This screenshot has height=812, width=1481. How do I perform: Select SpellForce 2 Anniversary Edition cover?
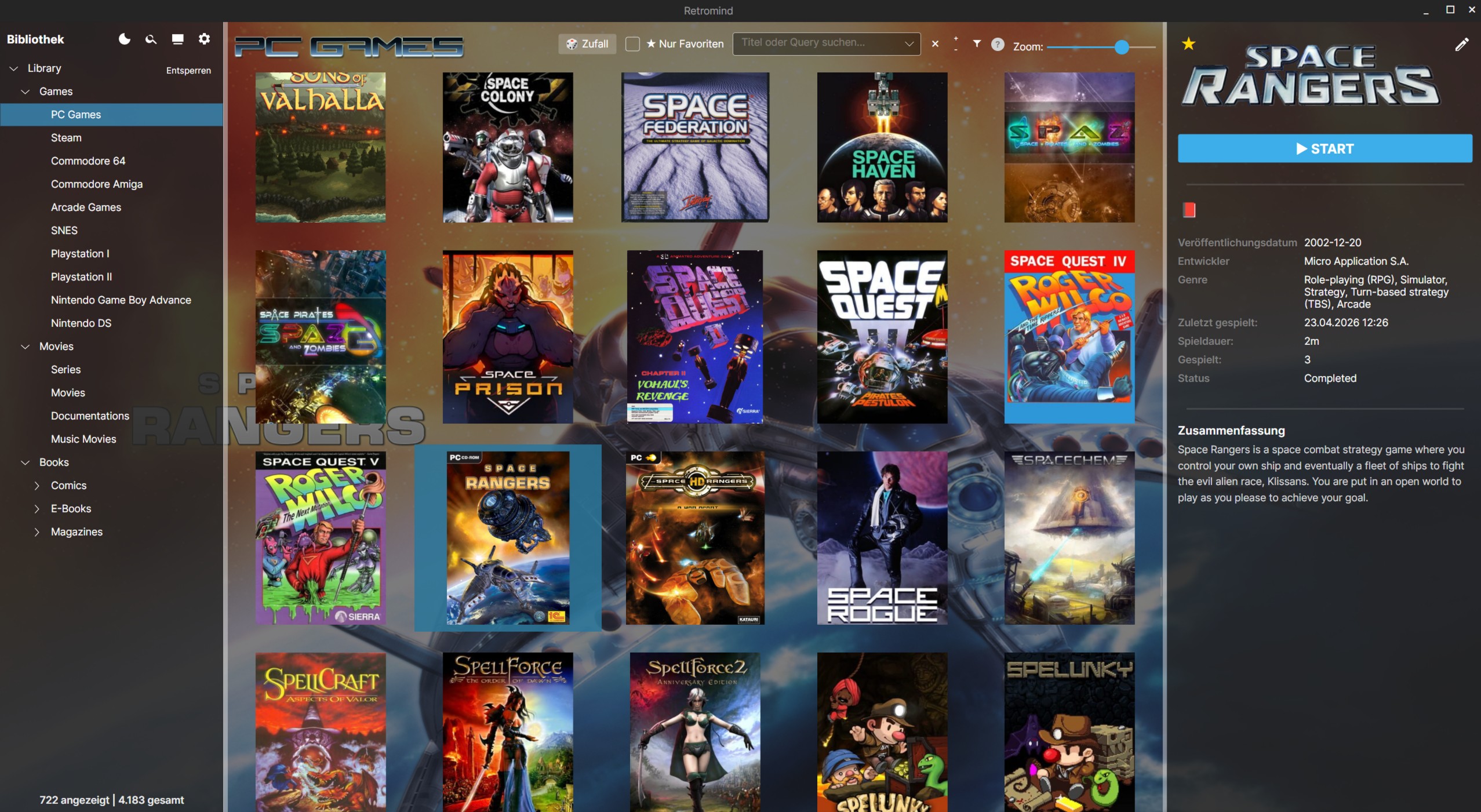[695, 732]
